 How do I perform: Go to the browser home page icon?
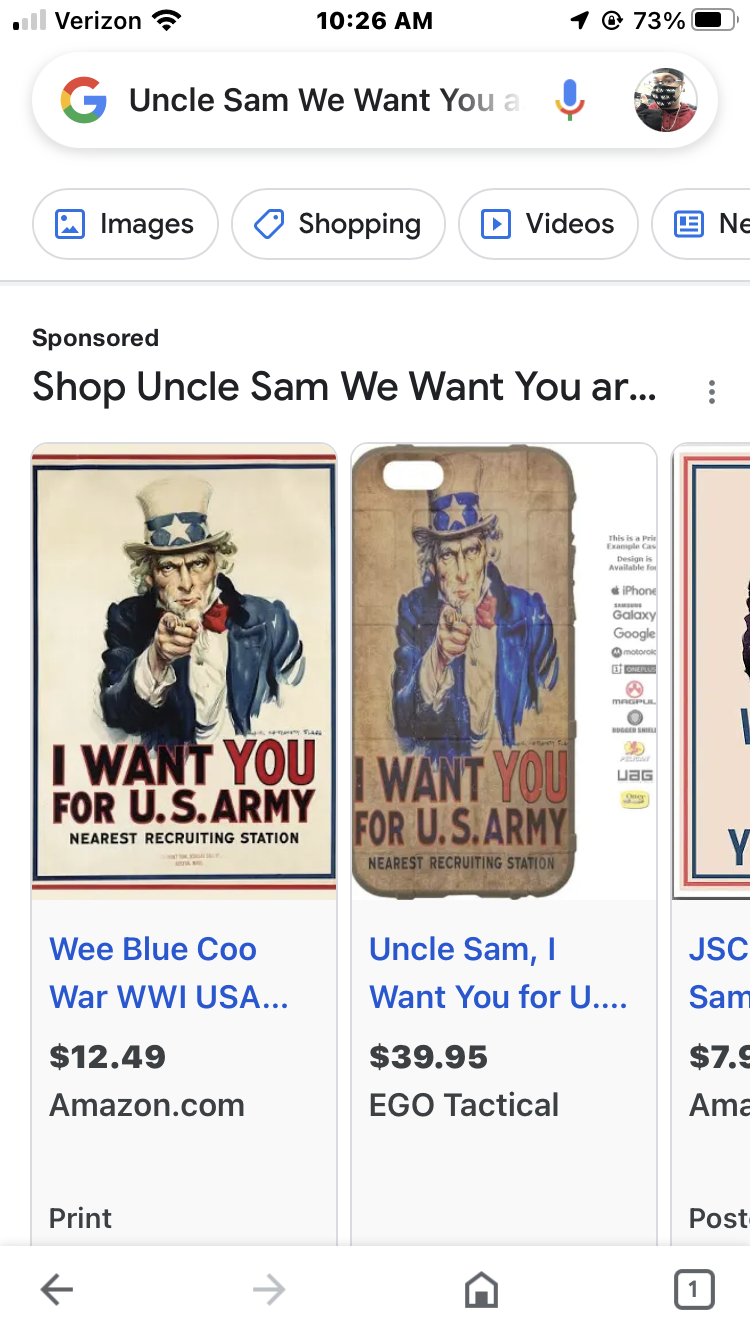[481, 1290]
